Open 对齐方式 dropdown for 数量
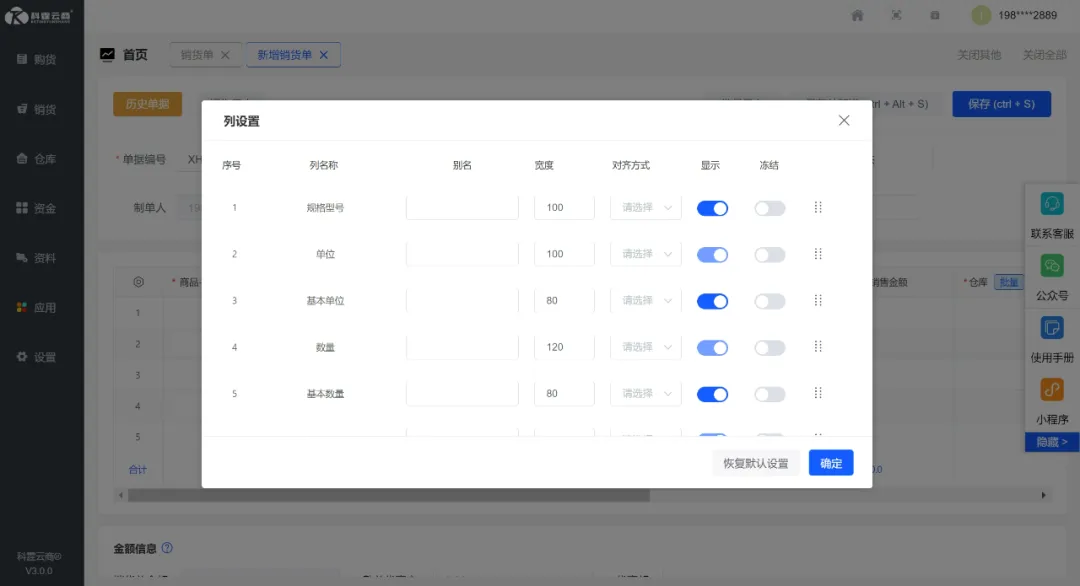This screenshot has height=586, width=1080. pos(645,347)
